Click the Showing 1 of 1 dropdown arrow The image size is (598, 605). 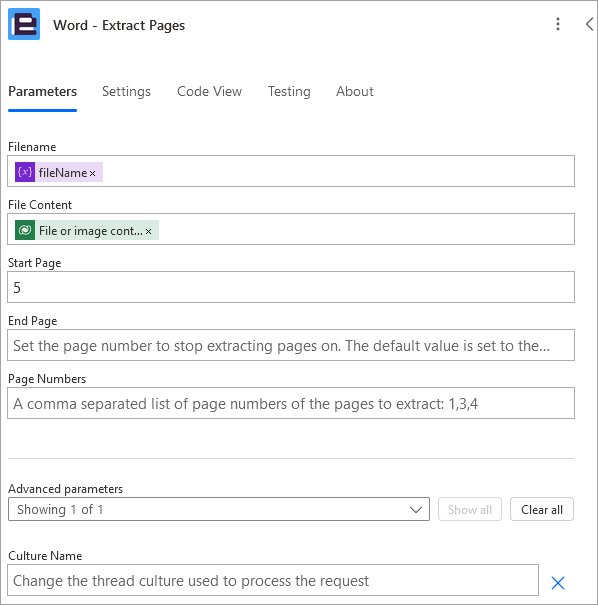416,510
